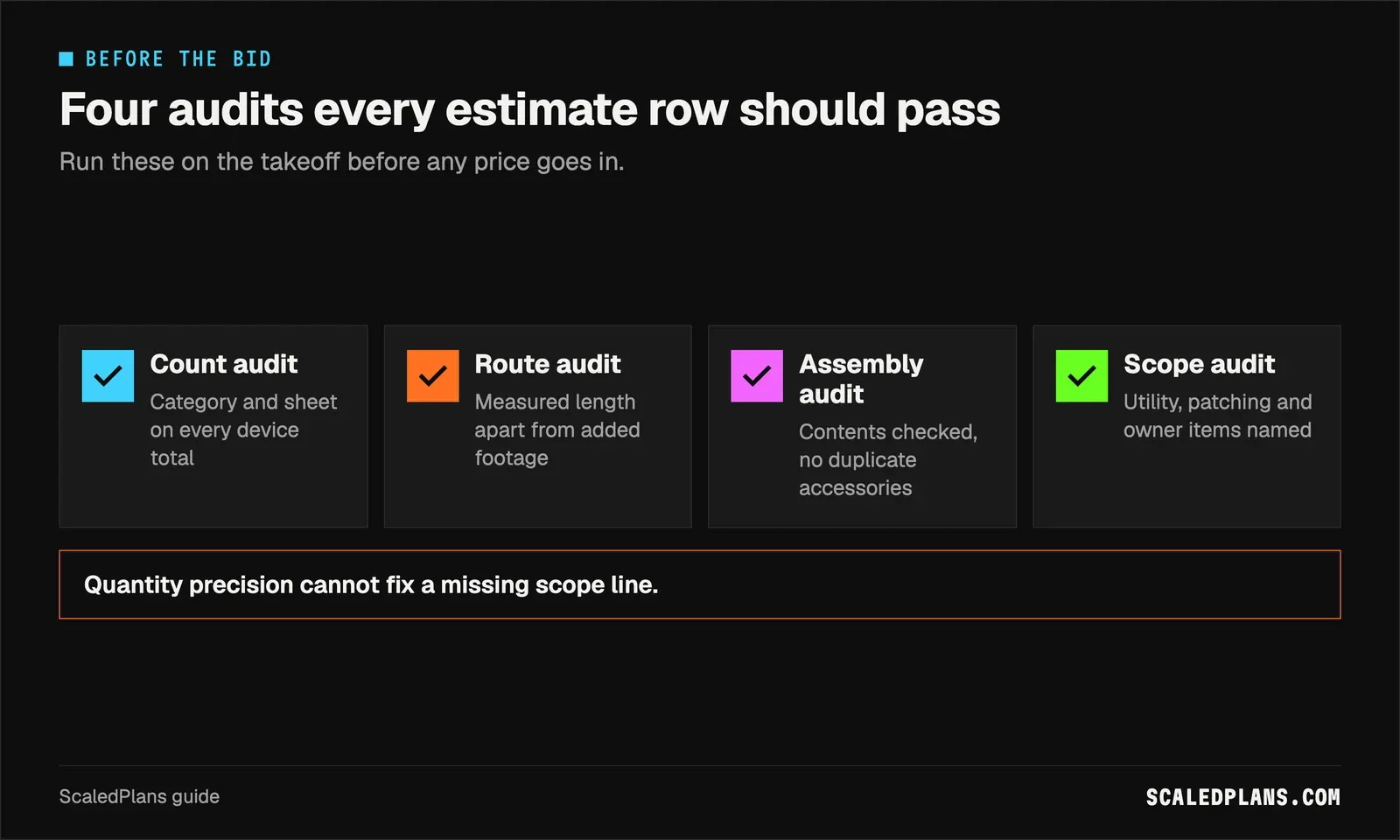Click the blue square beside BEFORE THE BID
Image resolution: width=1400 pixels, height=840 pixels.
[66, 59]
